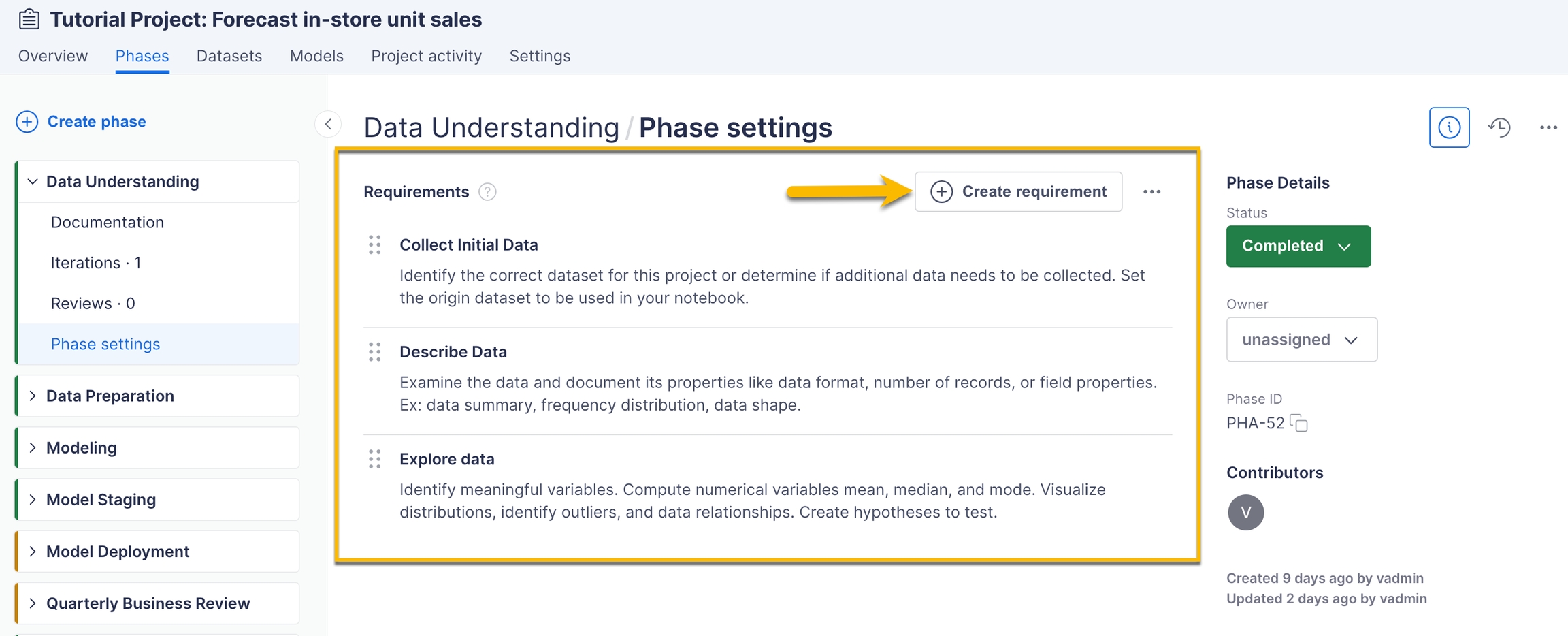Click the Requirements help question mark icon
Viewport: 1568px width, 636px height.
487,192
